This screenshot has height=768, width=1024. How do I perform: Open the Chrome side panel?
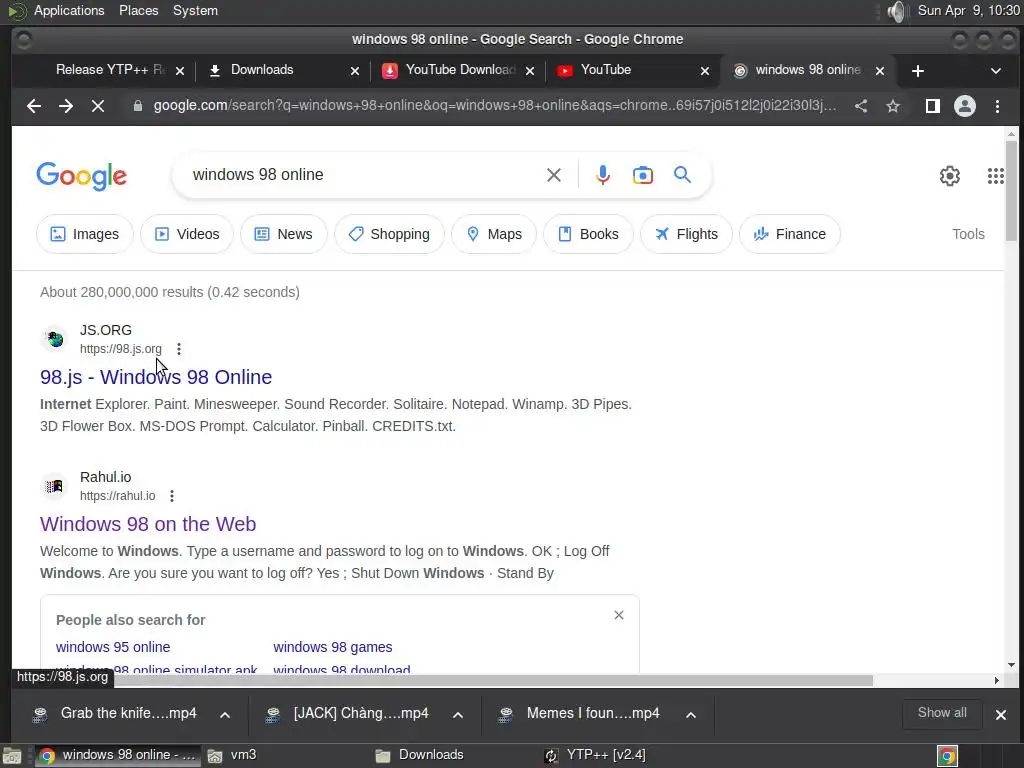[933, 106]
